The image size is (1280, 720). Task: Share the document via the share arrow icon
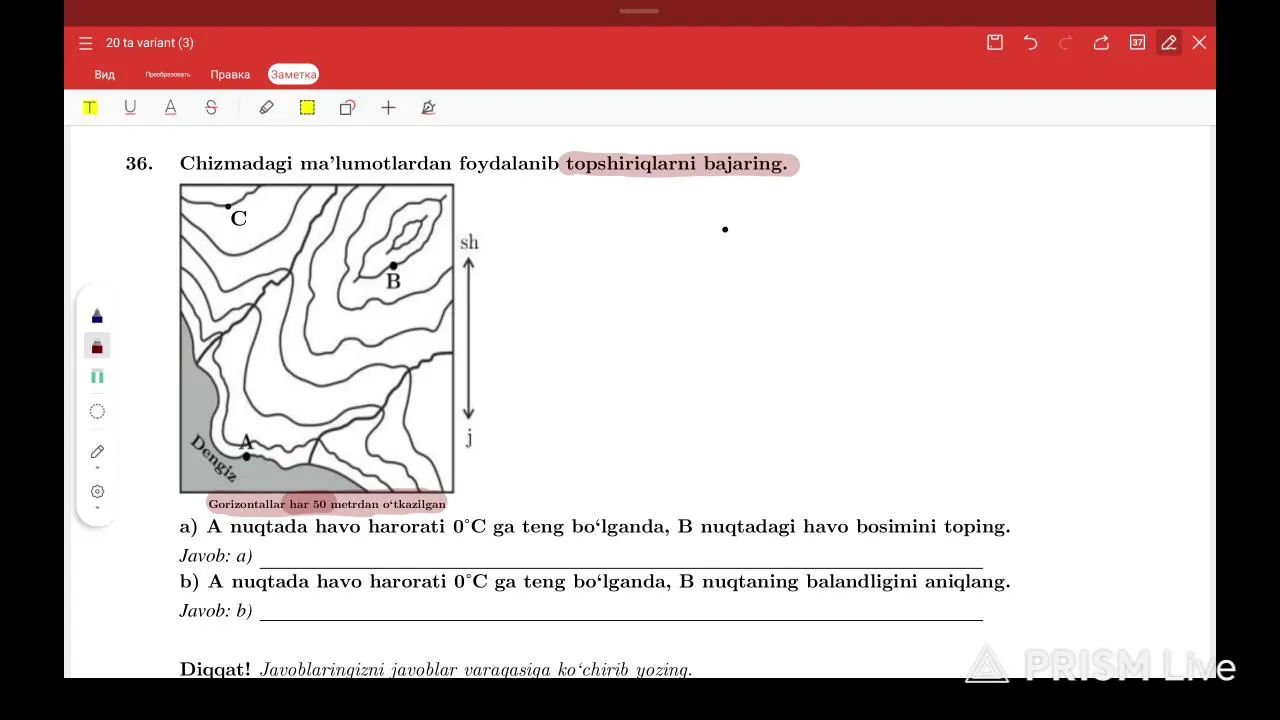[x=1101, y=42]
